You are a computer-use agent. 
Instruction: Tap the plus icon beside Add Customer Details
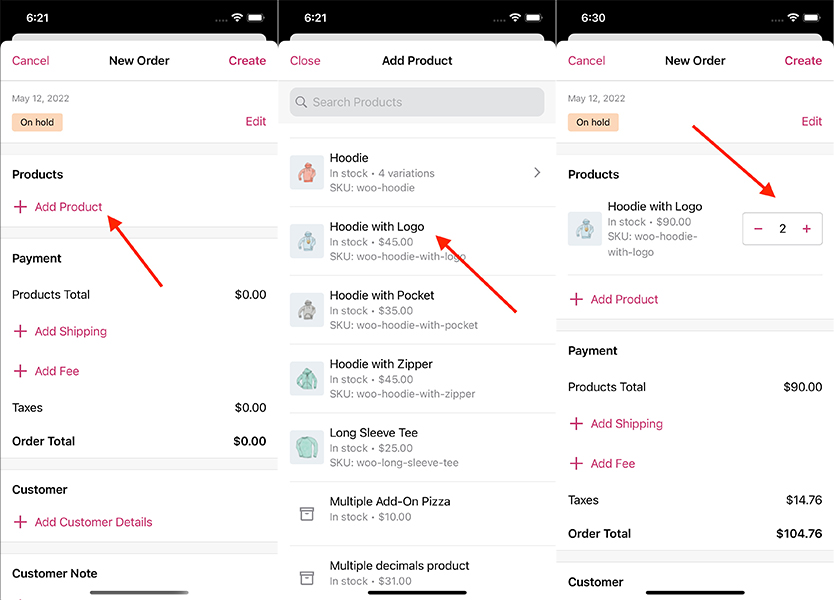(20, 522)
